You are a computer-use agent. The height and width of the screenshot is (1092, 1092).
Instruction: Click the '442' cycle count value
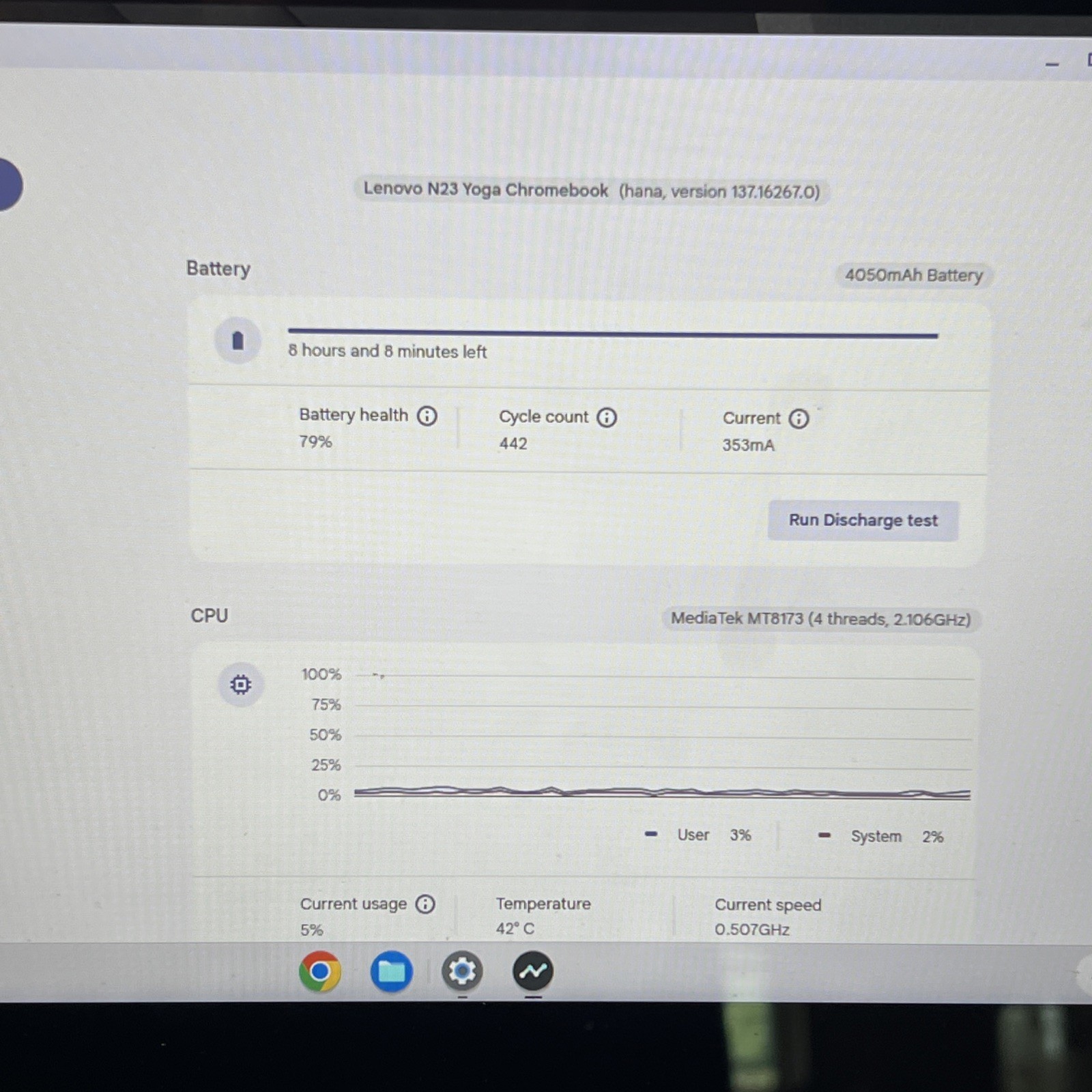coord(513,444)
